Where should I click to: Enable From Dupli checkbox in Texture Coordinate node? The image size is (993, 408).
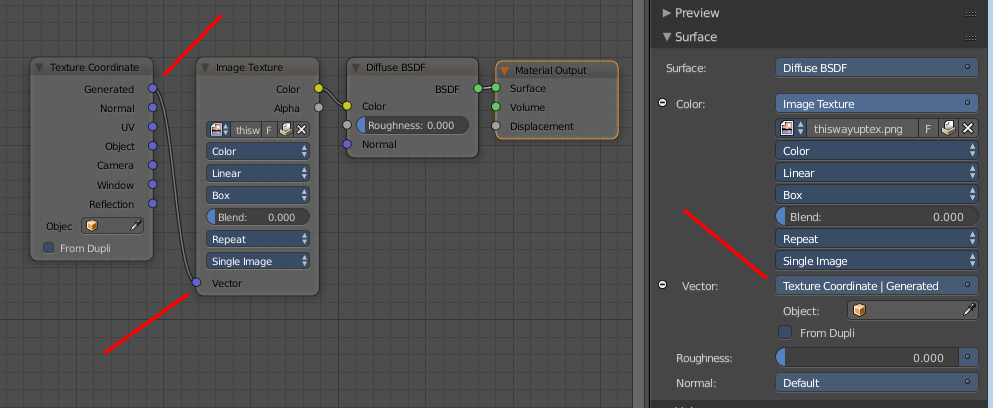[48, 248]
